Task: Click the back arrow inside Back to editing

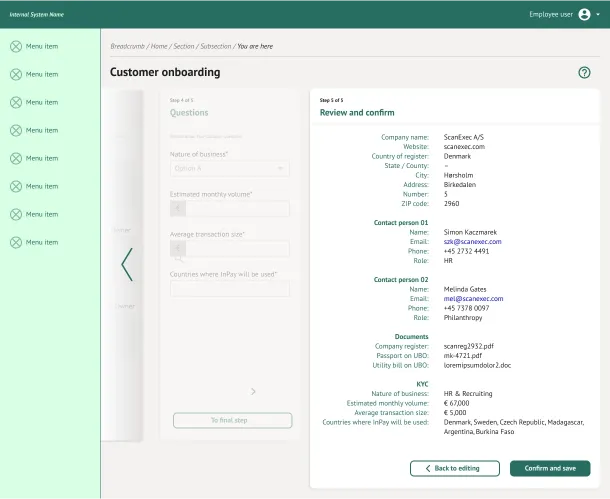Action: (428, 468)
